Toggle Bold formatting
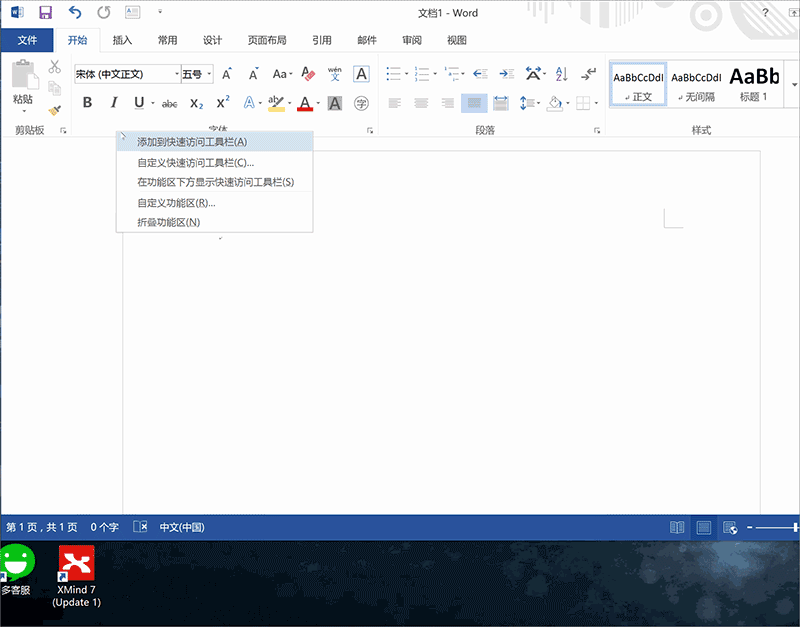Viewport: 800px width, 627px height. pos(87,103)
